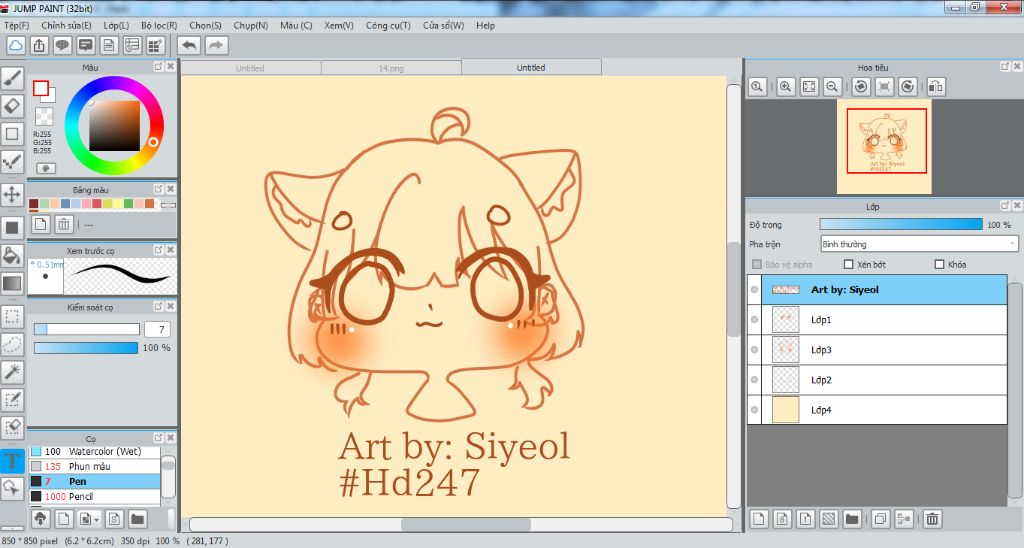Activate the Text tool
This screenshot has width=1024, height=548.
click(12, 461)
